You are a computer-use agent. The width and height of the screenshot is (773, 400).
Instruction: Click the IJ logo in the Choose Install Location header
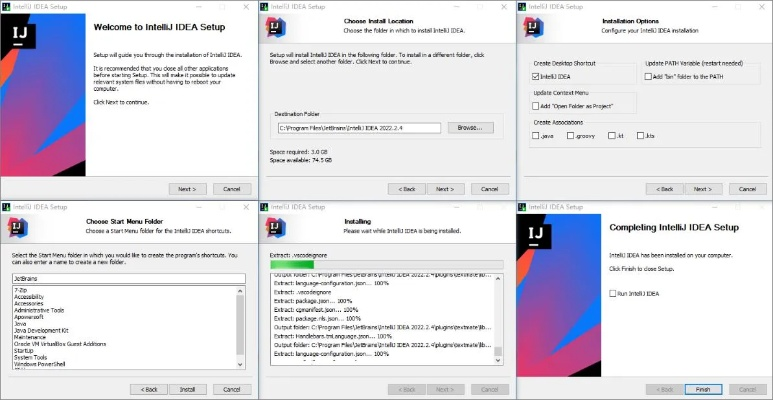(277, 26)
